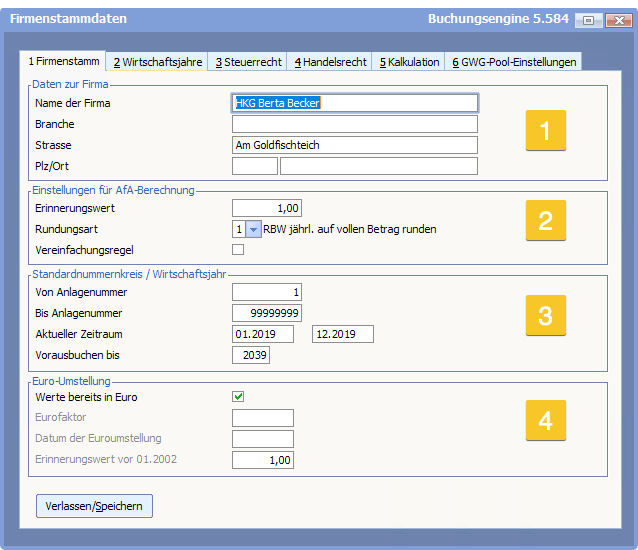Close the Firmenstammdaten window
The image size is (638, 550).
[x=617, y=19]
